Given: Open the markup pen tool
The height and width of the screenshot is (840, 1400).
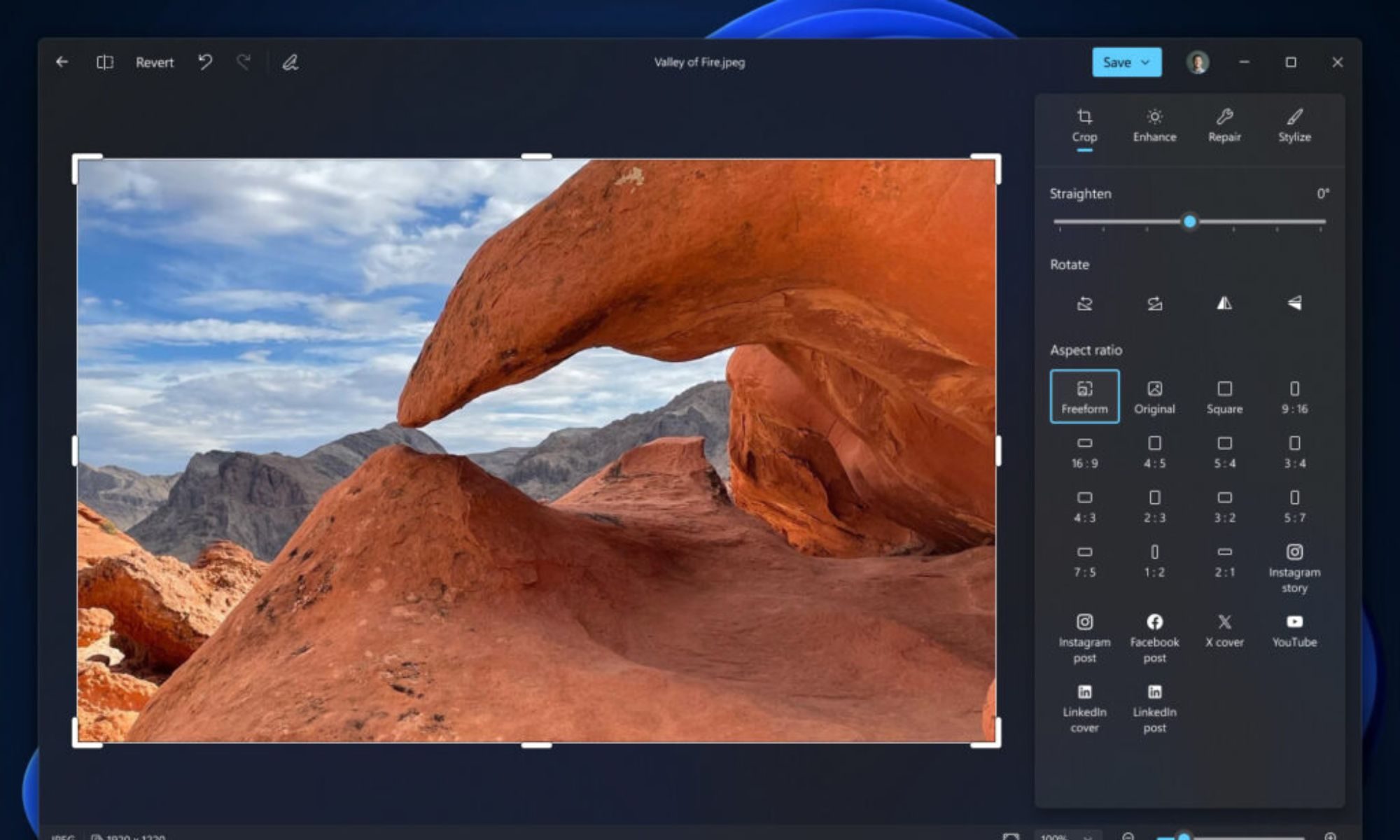Looking at the screenshot, I should pyautogui.click(x=290, y=62).
